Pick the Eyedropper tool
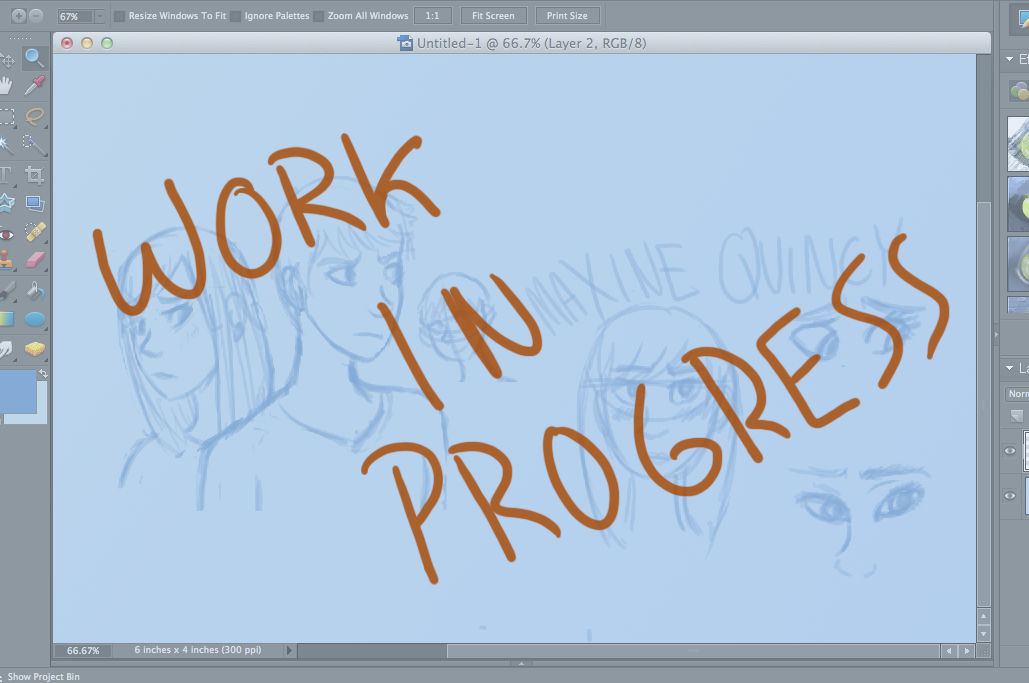 (34, 85)
